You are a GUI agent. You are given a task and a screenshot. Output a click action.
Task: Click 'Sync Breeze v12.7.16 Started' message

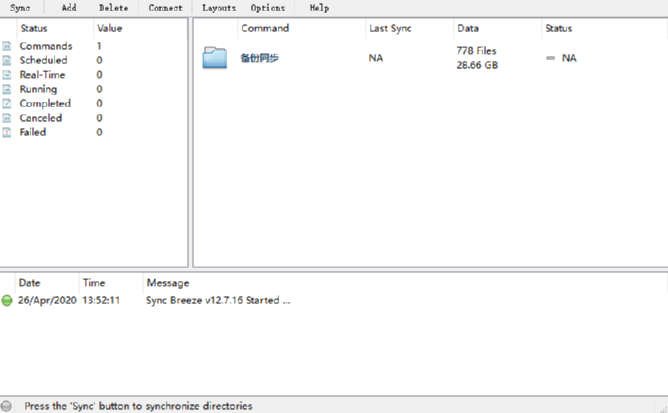point(218,300)
